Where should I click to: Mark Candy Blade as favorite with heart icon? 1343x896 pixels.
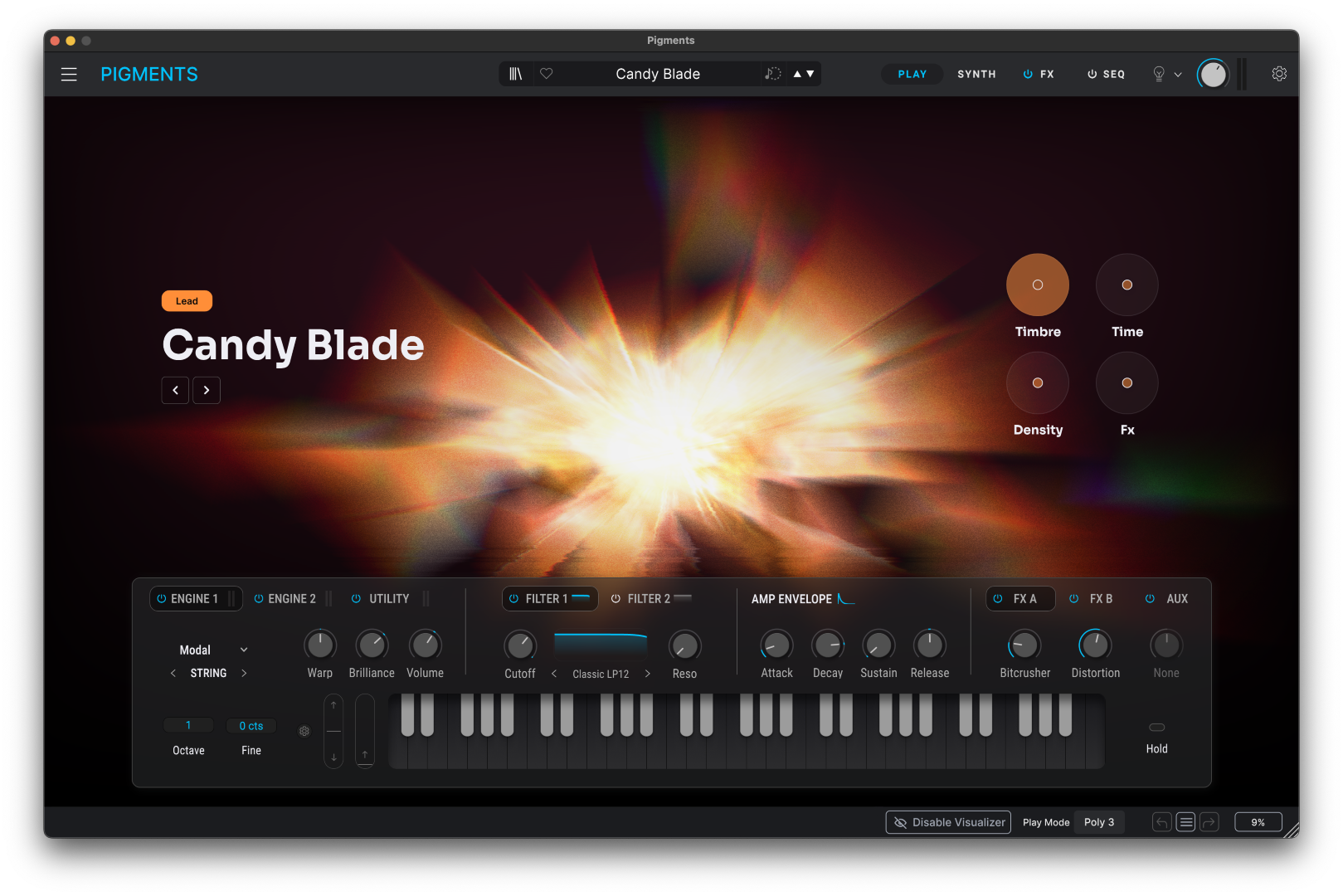(x=546, y=74)
